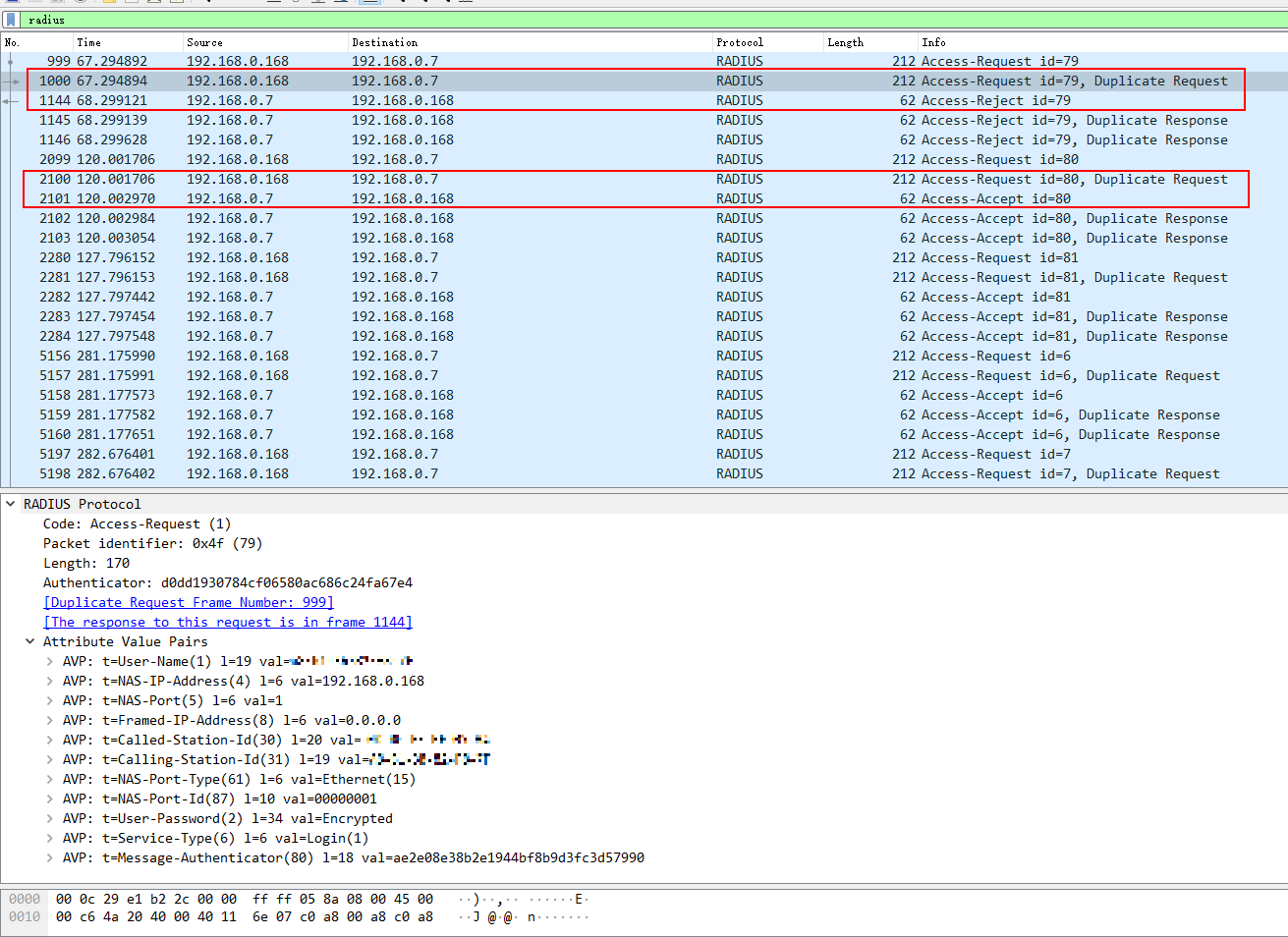Select packet 5158 Access-Accept id=6
The image size is (1288, 937).
(644, 395)
